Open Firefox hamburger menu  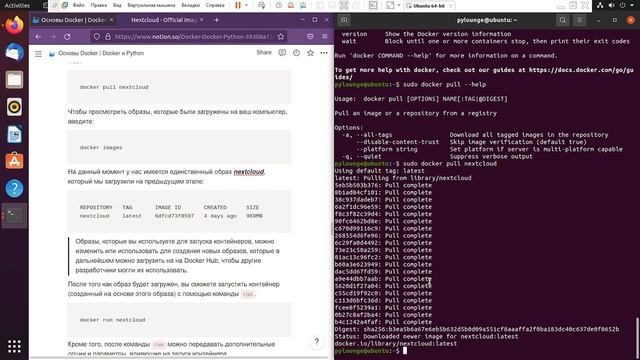pyautogui.click(x=324, y=37)
